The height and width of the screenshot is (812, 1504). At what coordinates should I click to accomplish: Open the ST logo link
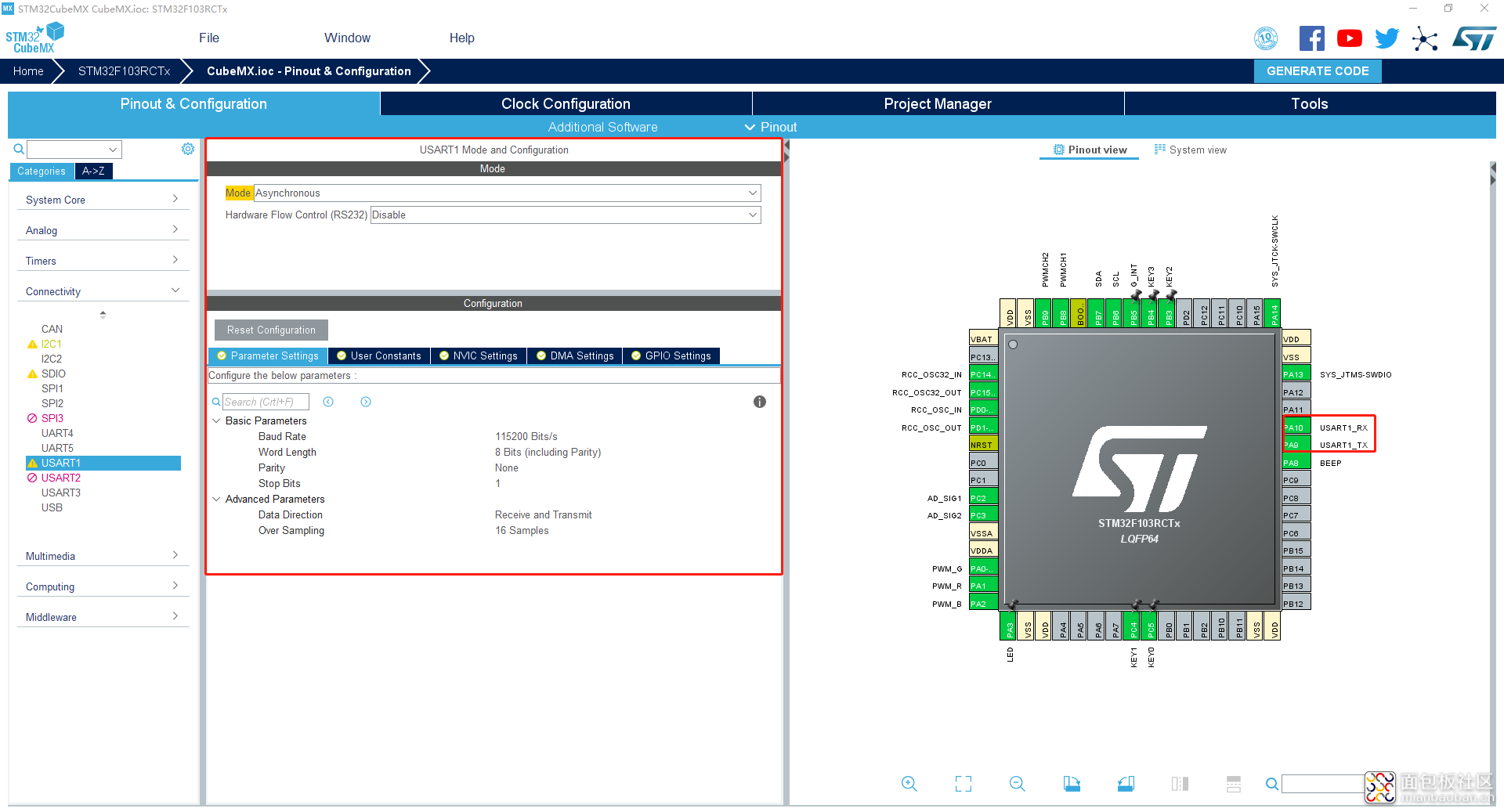[1473, 38]
